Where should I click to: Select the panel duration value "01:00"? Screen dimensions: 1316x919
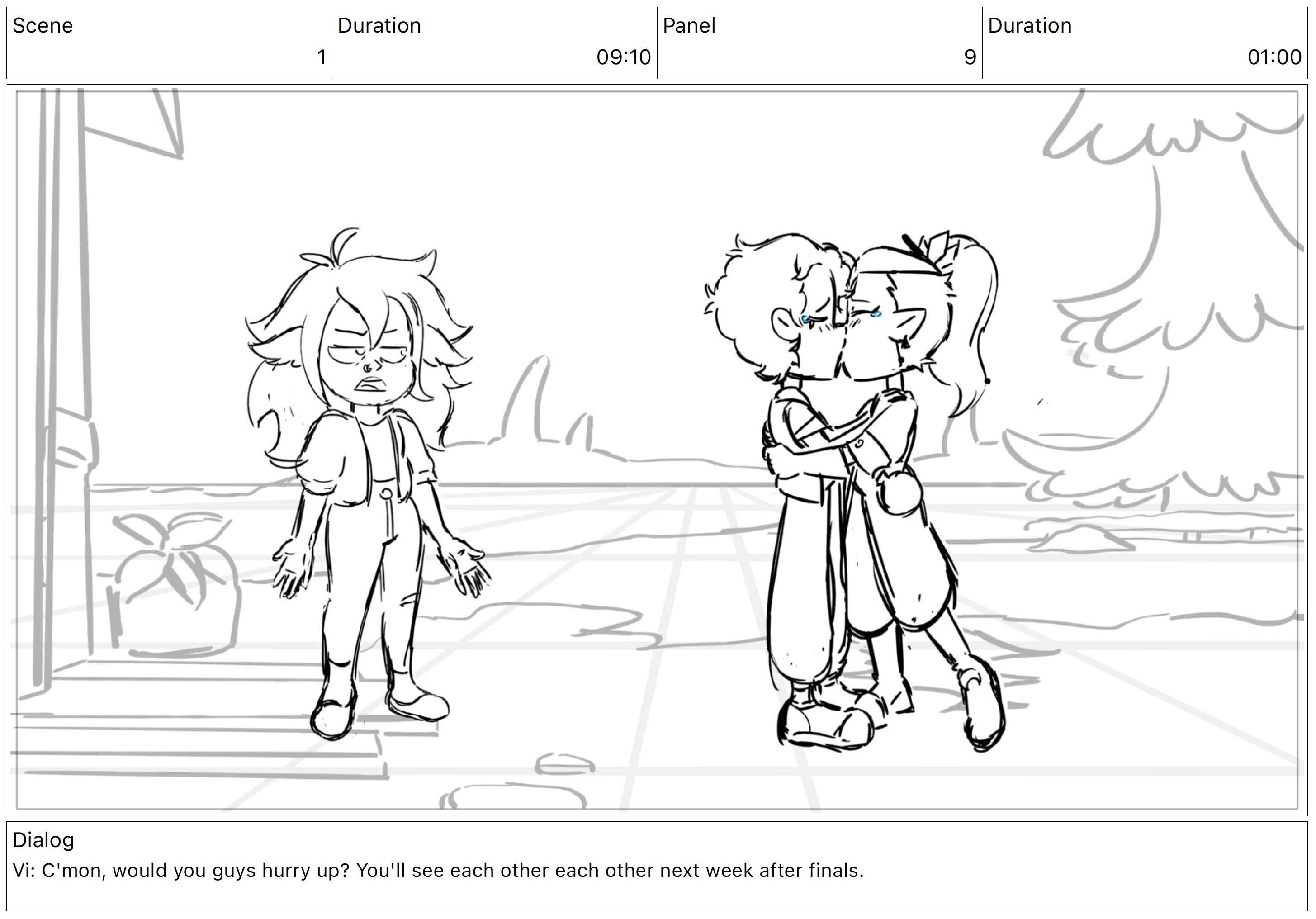click(1275, 57)
